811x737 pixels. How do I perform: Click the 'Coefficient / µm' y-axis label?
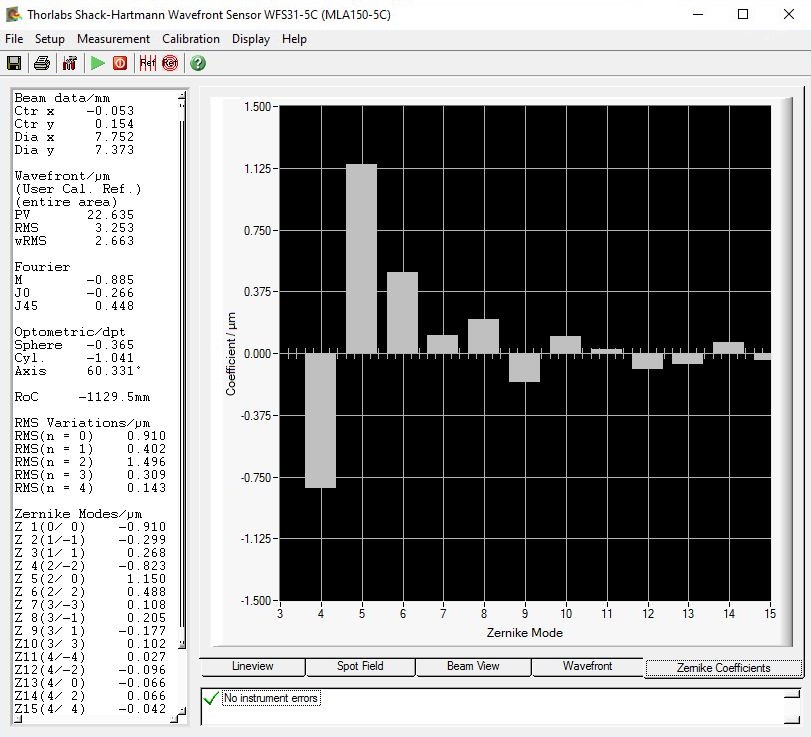[231, 354]
